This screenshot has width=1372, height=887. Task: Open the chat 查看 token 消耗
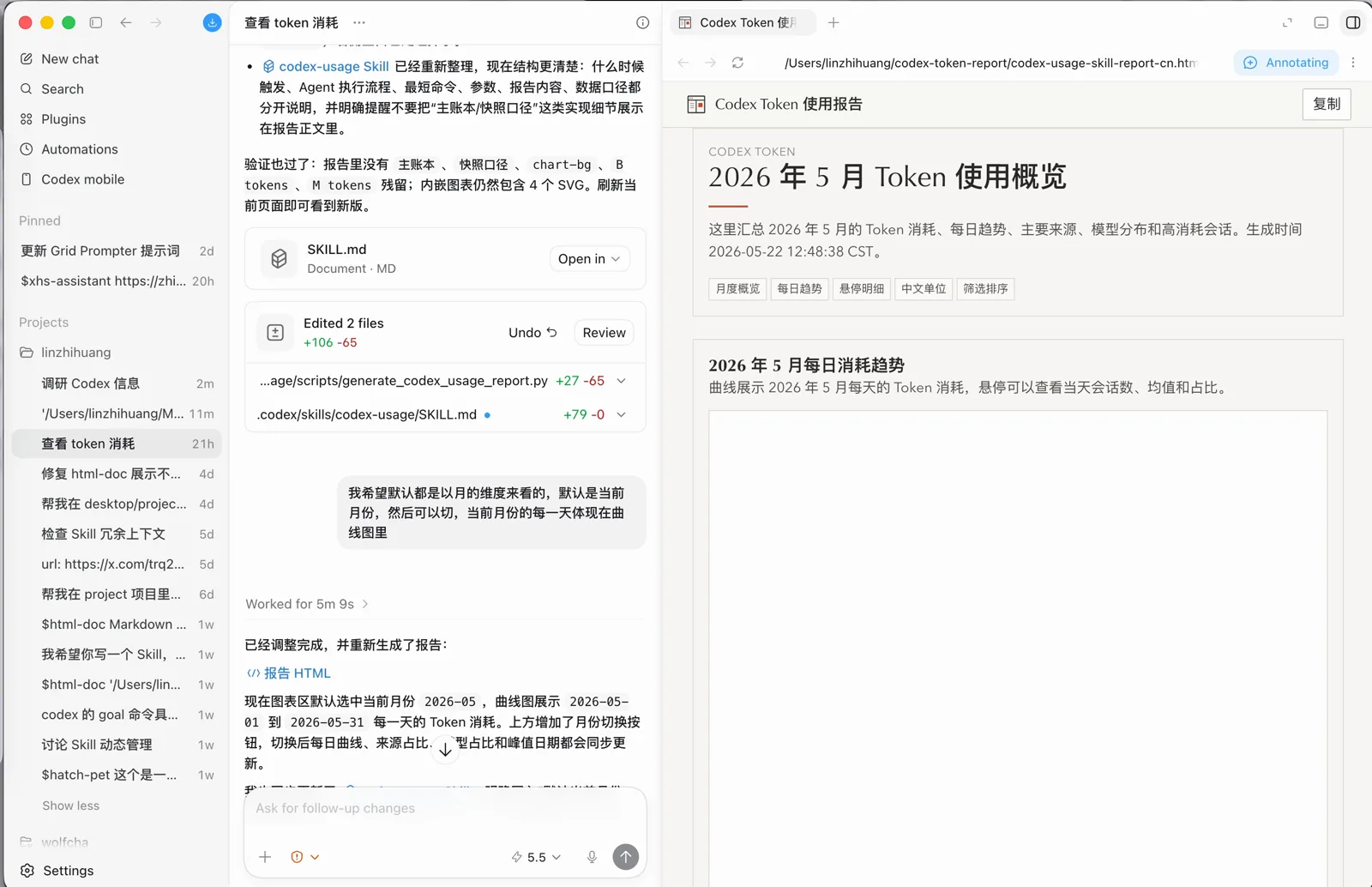(x=117, y=443)
